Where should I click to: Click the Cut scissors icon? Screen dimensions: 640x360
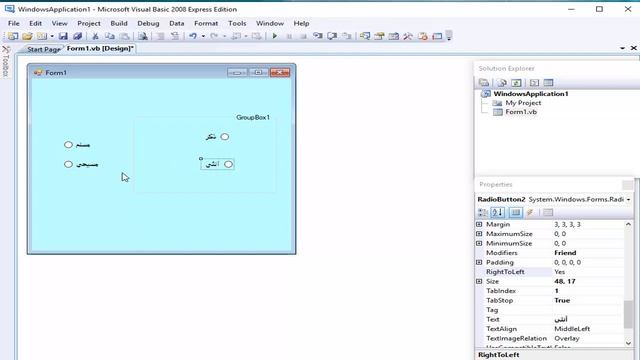(x=95, y=36)
